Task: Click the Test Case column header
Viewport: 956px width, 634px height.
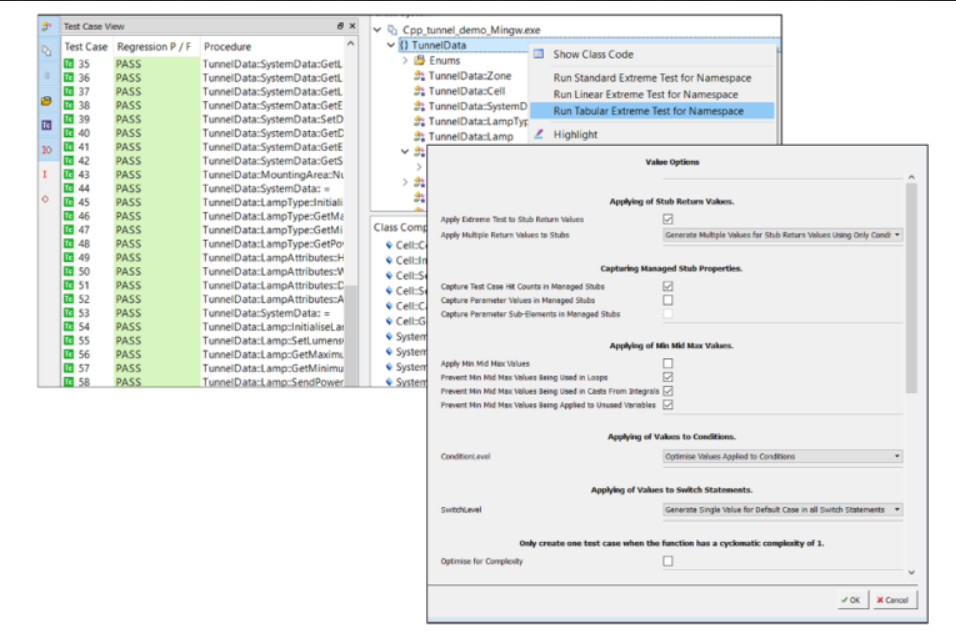Action: [86, 47]
